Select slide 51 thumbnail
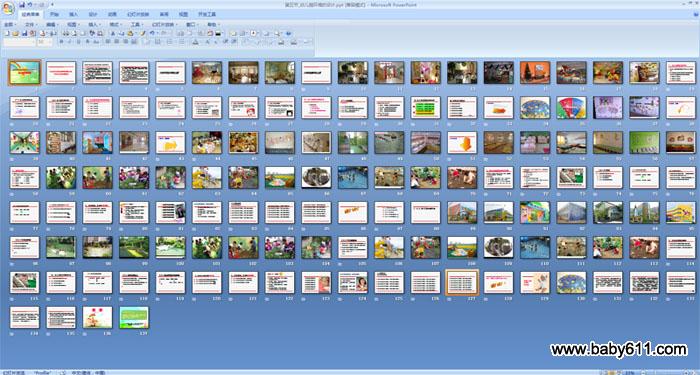 point(462,142)
